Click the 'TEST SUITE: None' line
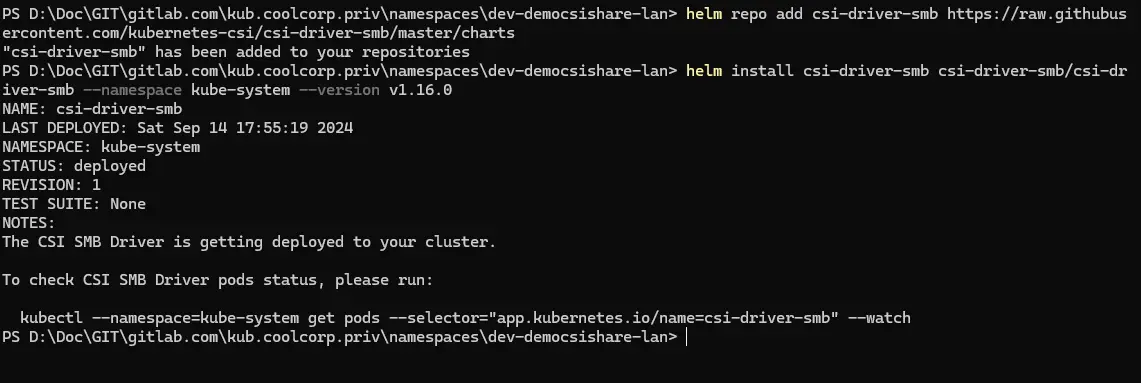 click(x=74, y=203)
